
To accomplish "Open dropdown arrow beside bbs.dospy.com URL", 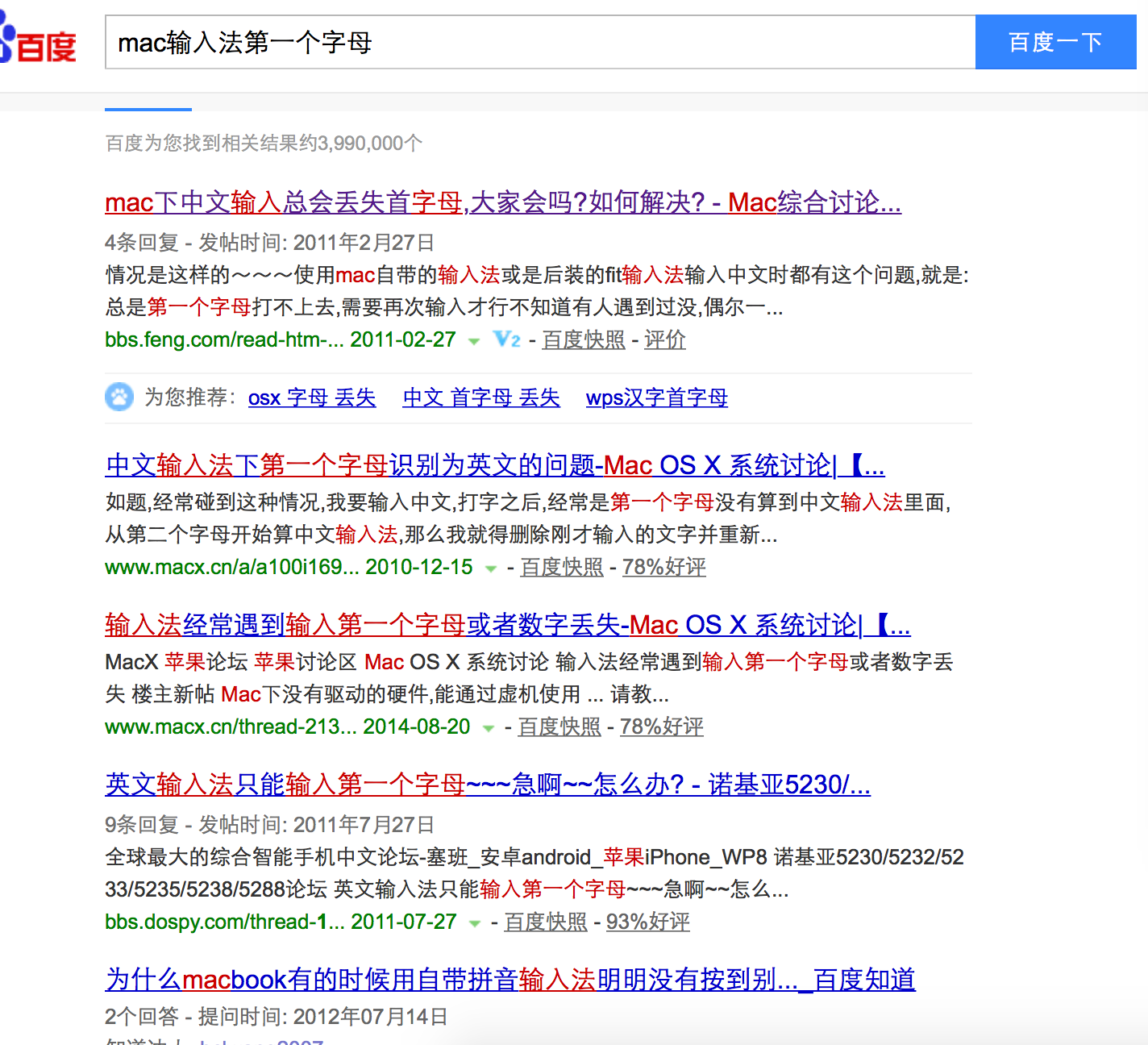I will click(x=475, y=923).
